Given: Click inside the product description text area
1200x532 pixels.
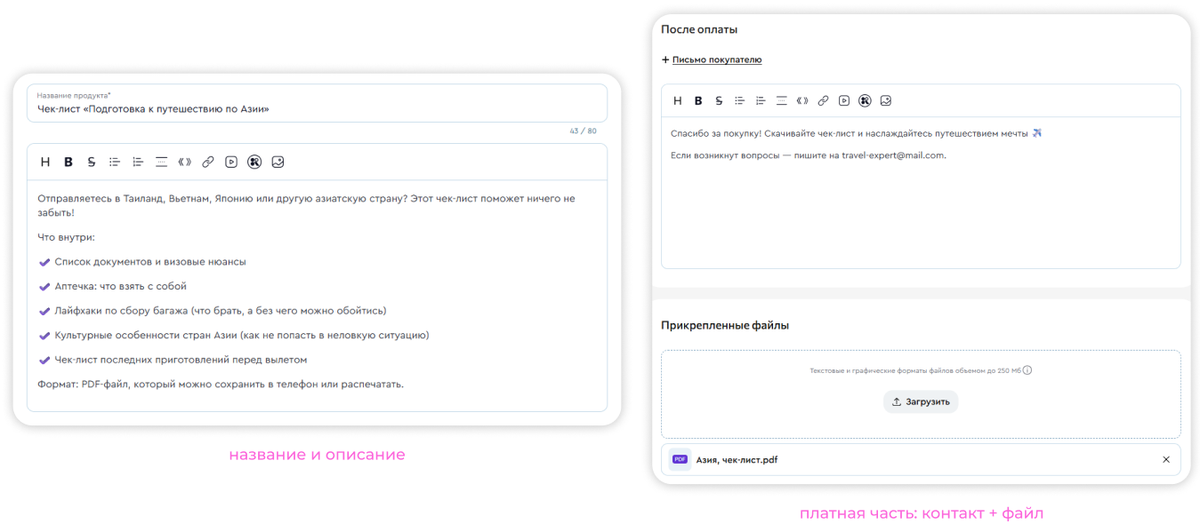Looking at the screenshot, I should [317, 295].
